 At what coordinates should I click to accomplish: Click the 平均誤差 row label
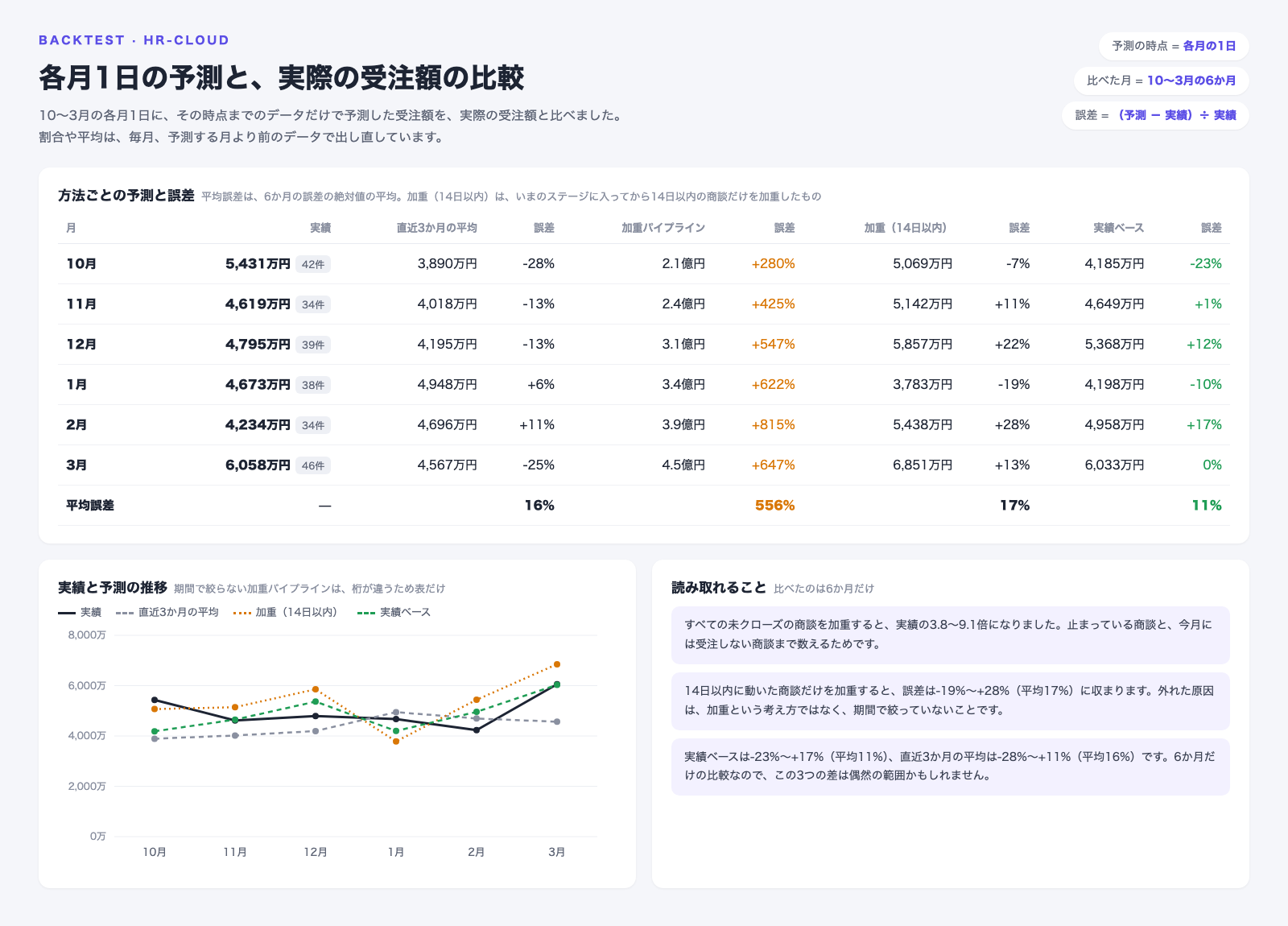(90, 506)
